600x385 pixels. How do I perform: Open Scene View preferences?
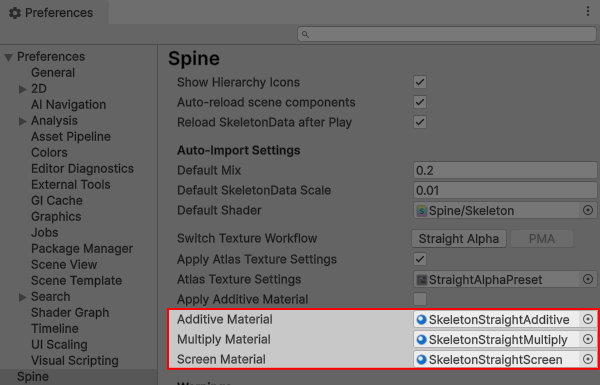click(x=64, y=264)
